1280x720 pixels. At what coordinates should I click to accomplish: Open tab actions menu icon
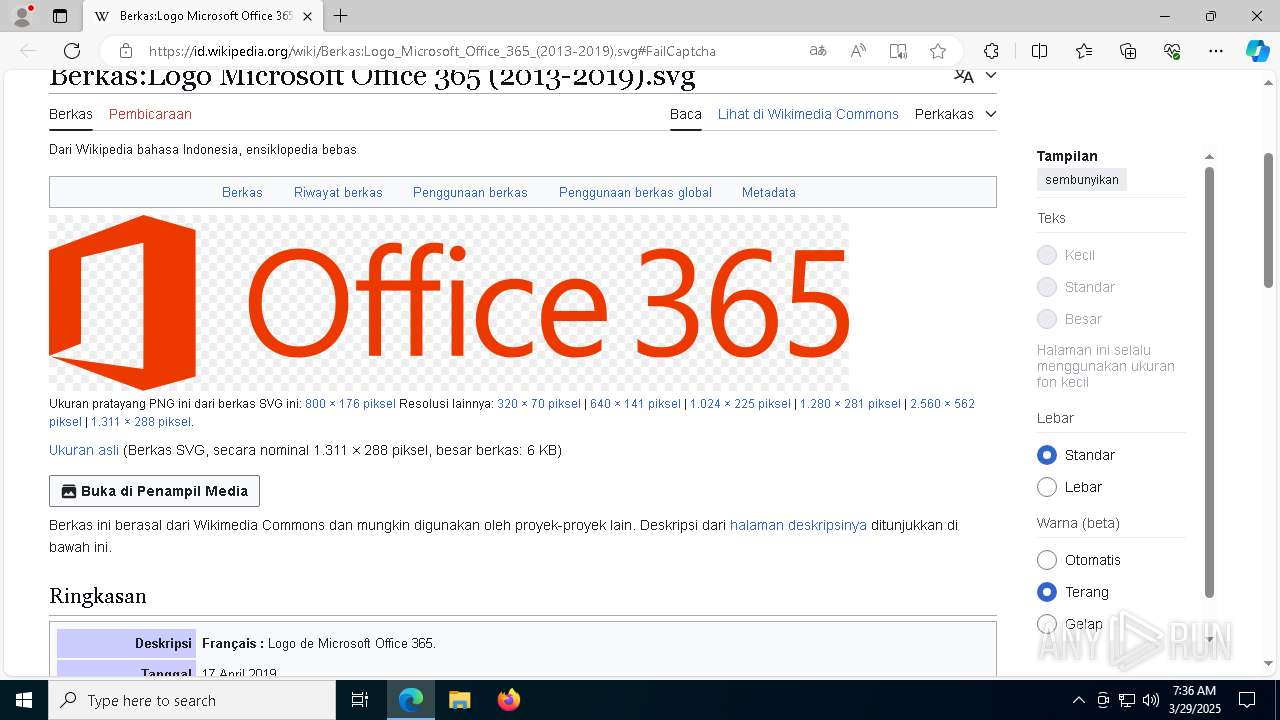point(60,16)
